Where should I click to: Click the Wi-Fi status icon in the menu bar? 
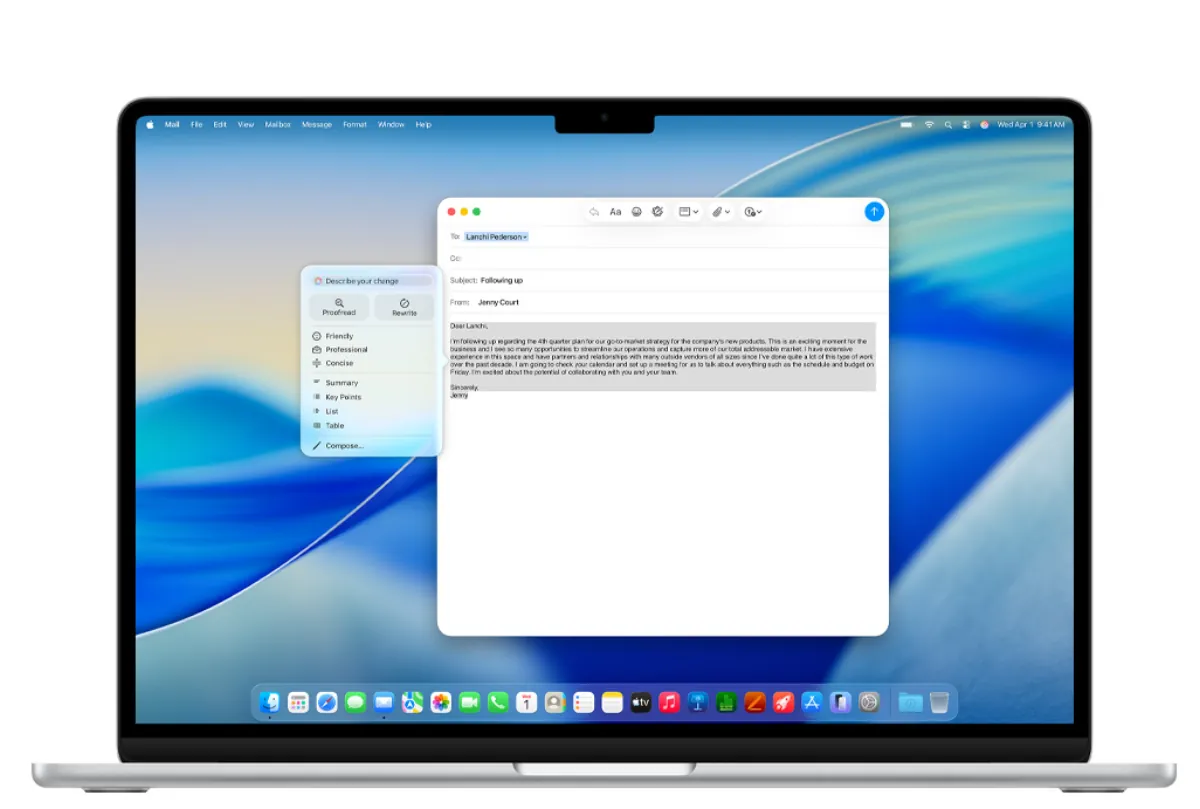click(x=929, y=125)
